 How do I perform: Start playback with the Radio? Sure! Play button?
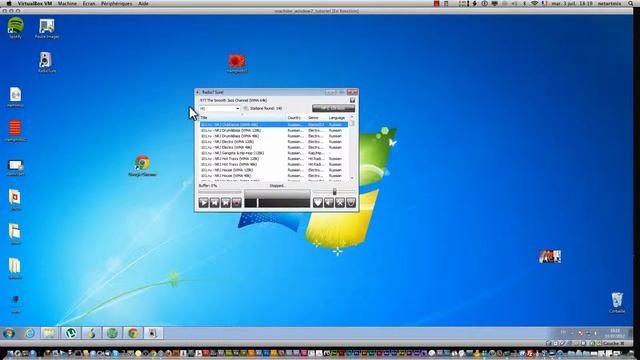pos(203,202)
